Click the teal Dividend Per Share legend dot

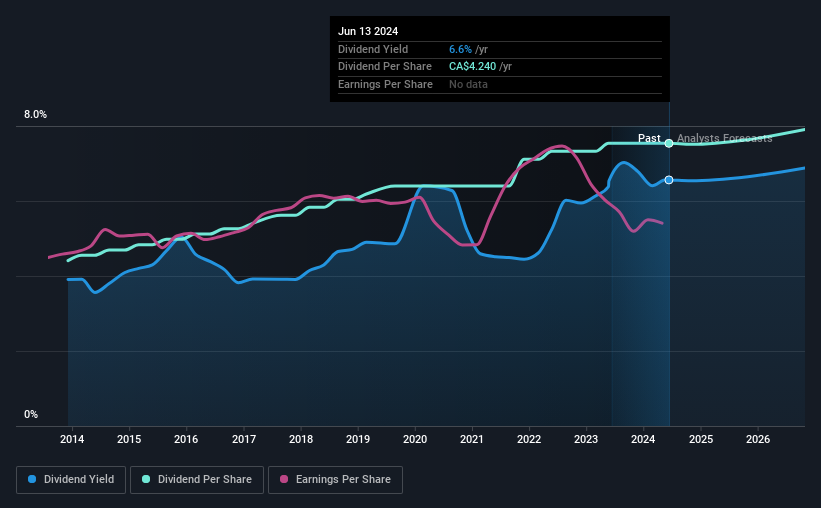(x=146, y=479)
